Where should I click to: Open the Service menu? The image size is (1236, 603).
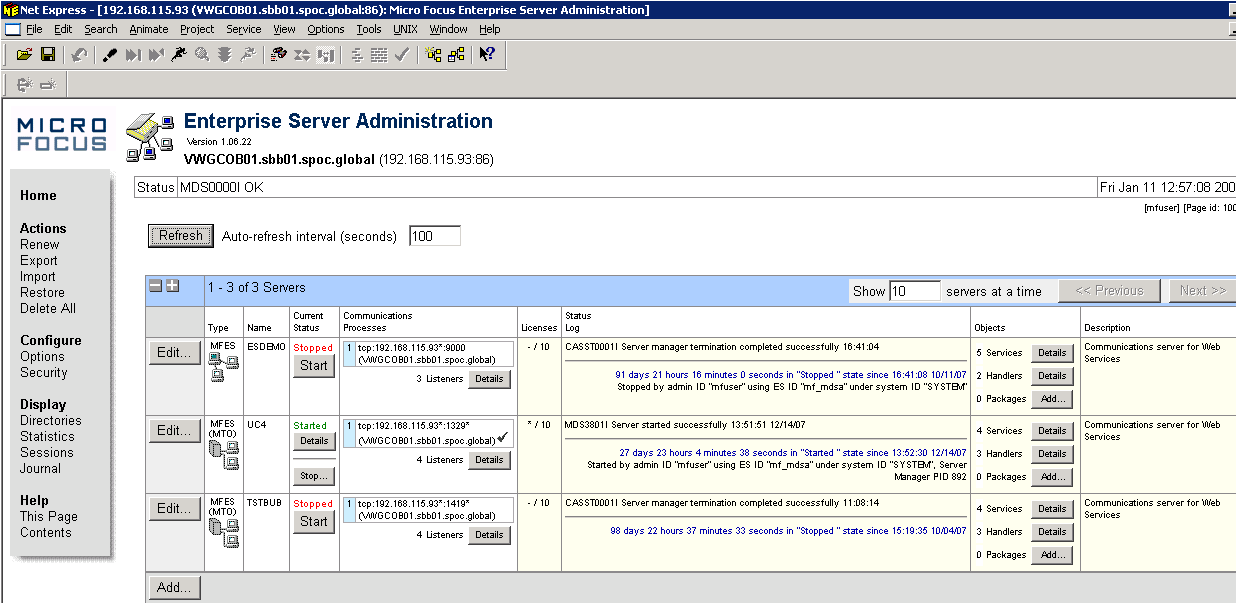(244, 29)
